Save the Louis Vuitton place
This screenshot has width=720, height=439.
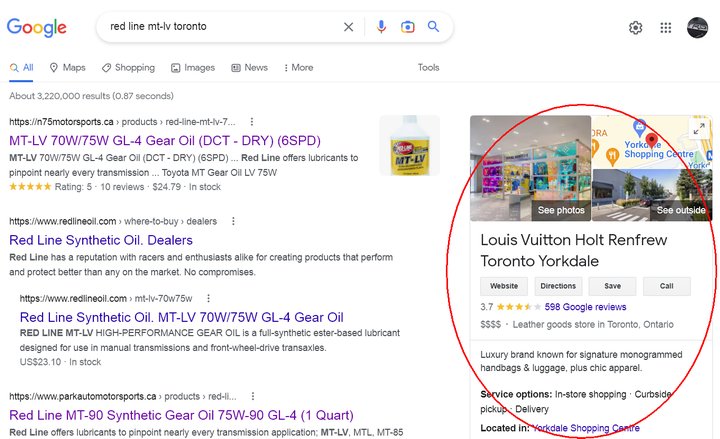click(613, 286)
